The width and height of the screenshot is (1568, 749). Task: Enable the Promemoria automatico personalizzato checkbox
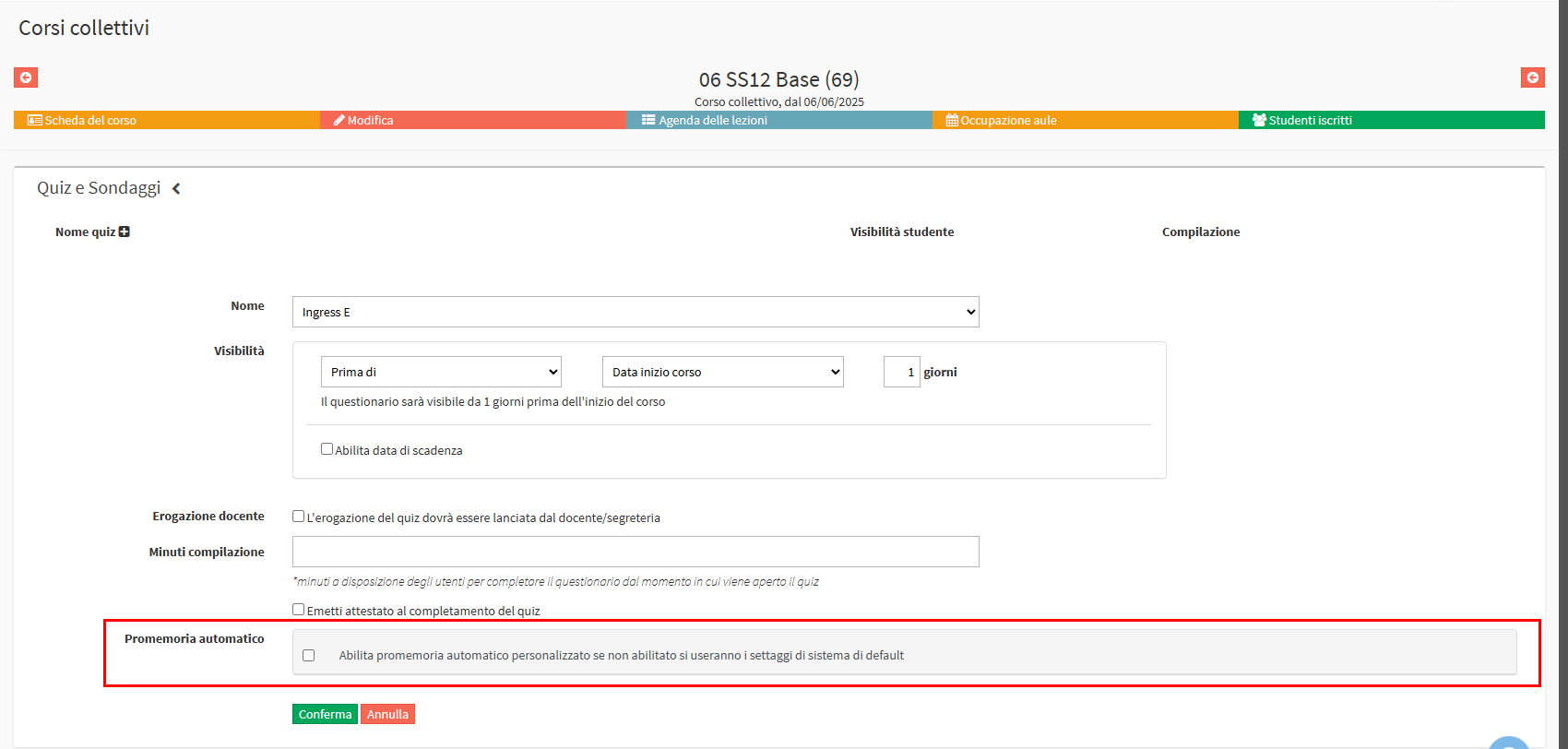(309, 656)
